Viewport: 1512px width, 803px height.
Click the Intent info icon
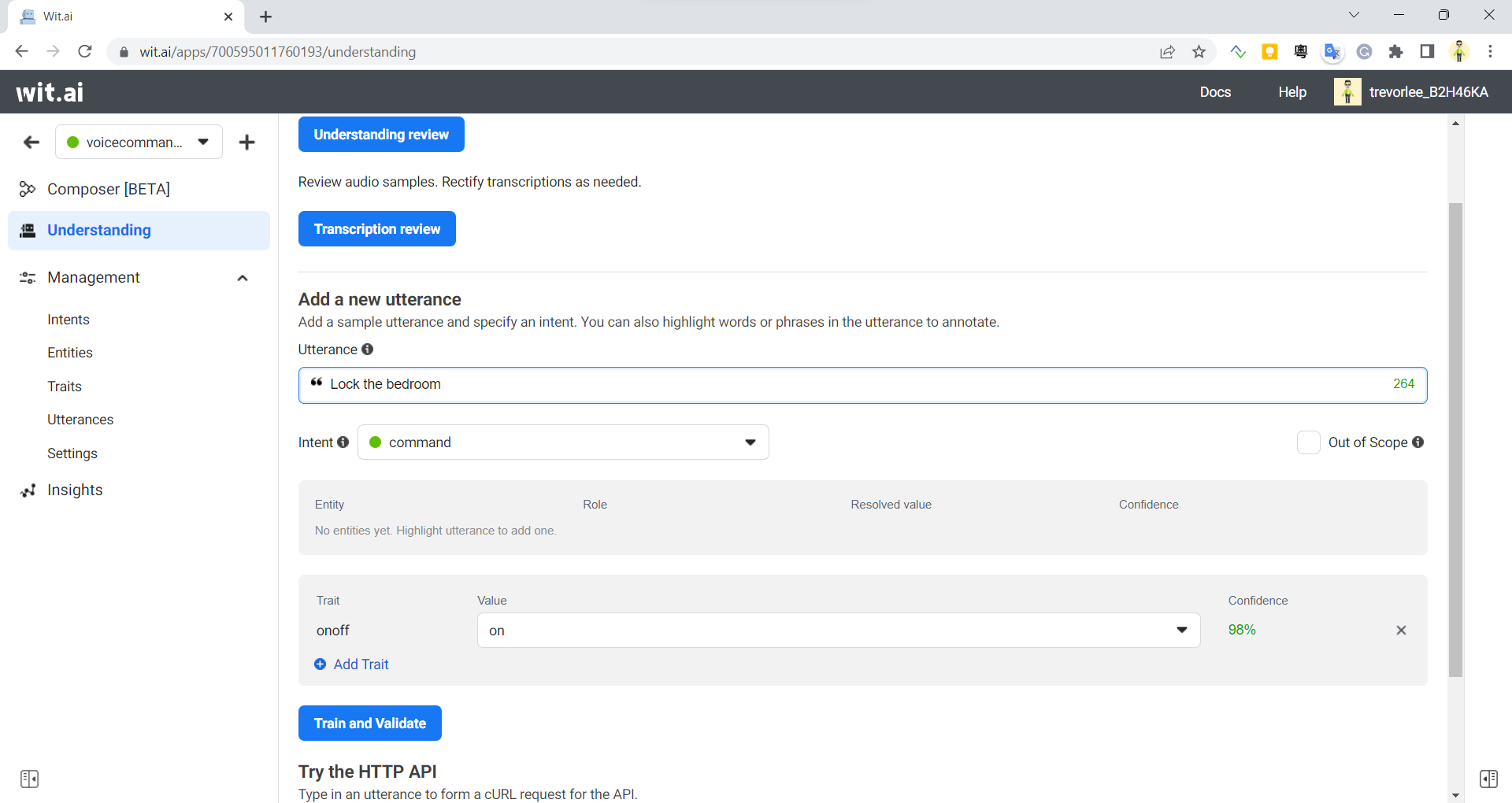click(343, 442)
